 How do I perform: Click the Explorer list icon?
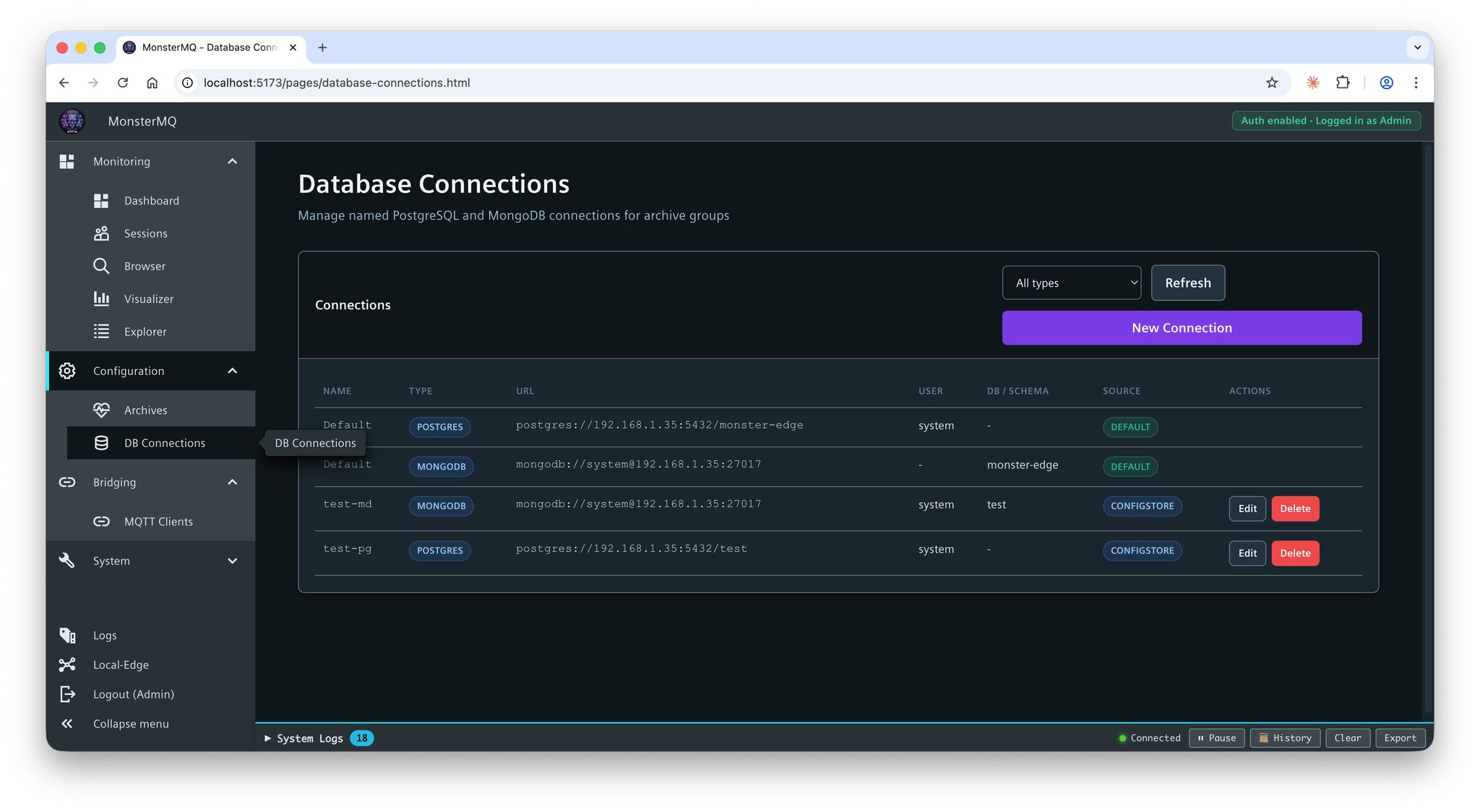[101, 332]
